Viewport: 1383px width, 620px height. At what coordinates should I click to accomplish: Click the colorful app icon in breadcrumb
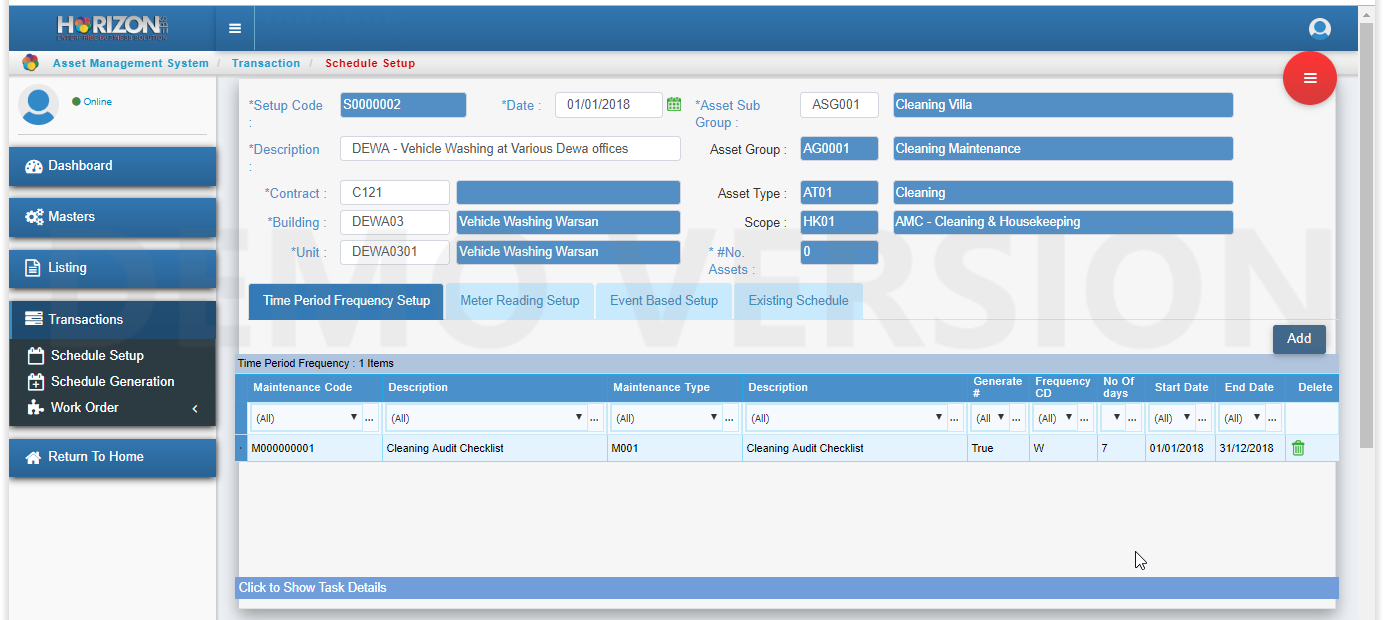click(30, 63)
